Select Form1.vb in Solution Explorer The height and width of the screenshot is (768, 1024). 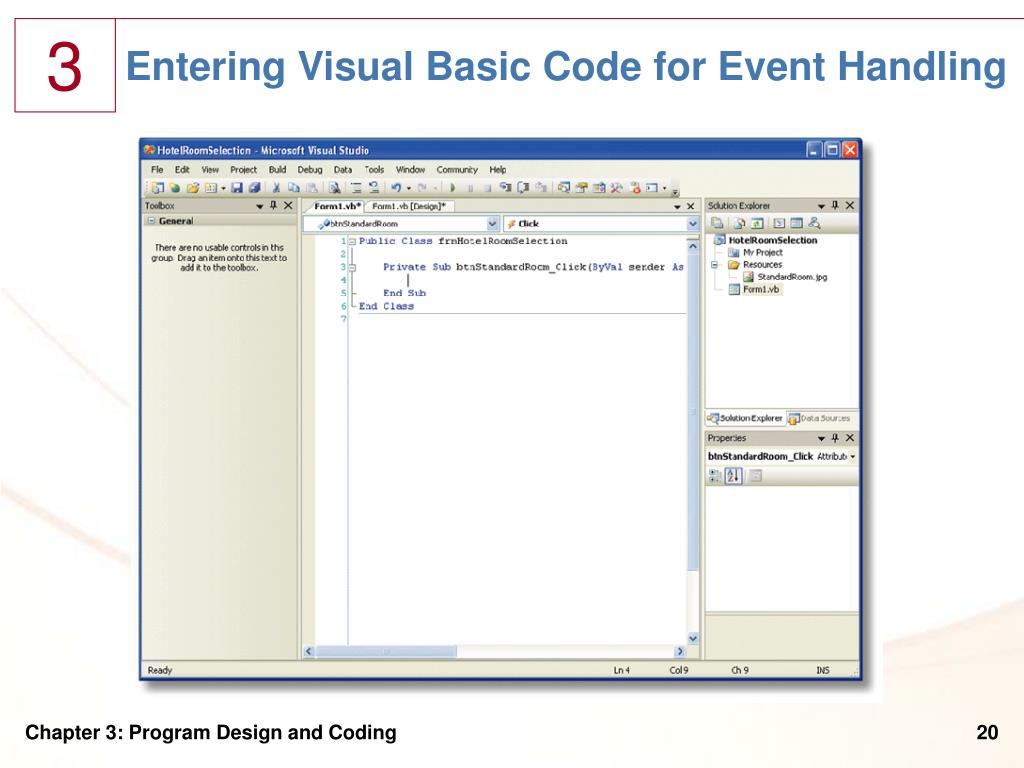pyautogui.click(x=761, y=289)
